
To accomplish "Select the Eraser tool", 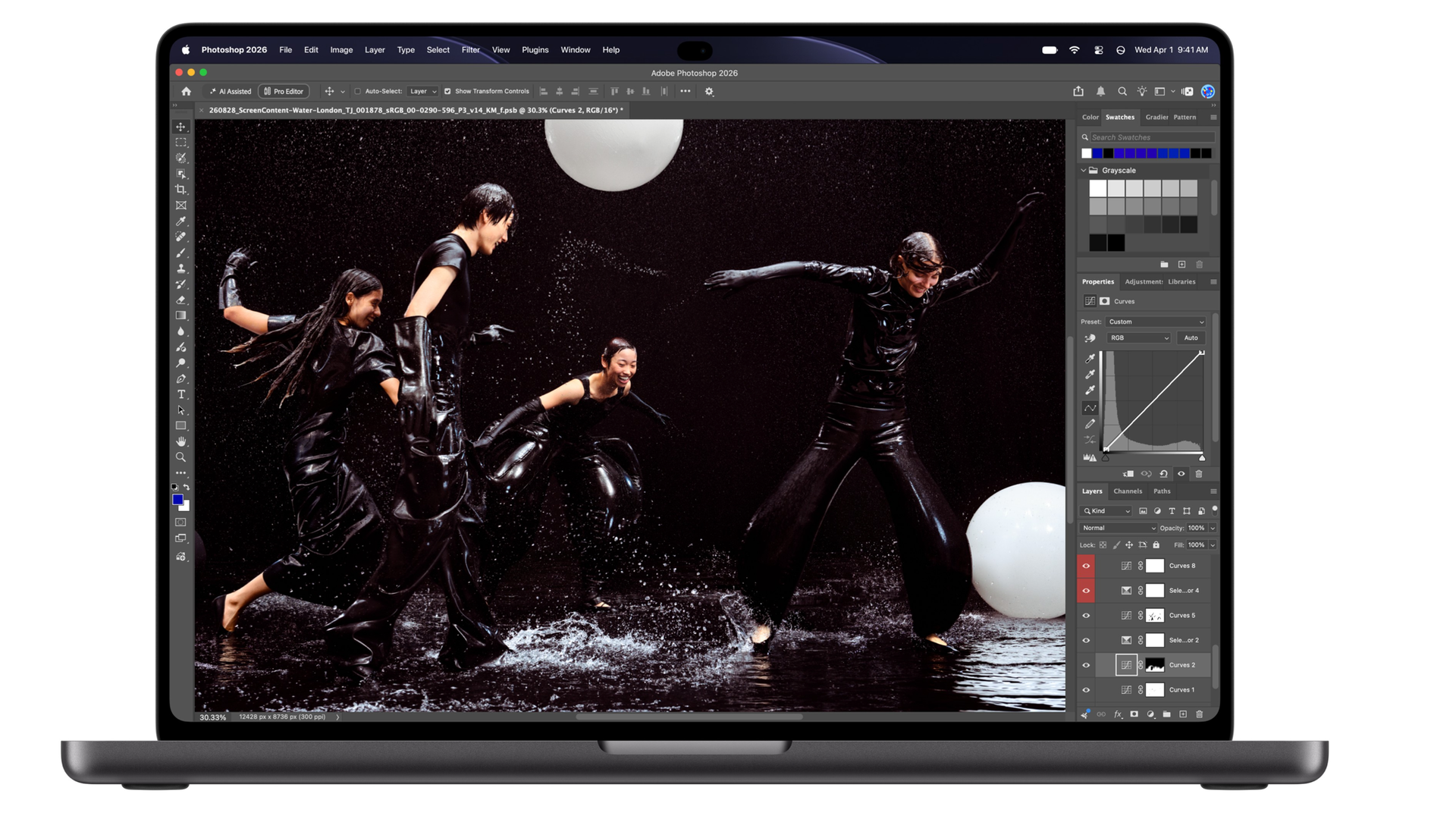I will (x=180, y=300).
